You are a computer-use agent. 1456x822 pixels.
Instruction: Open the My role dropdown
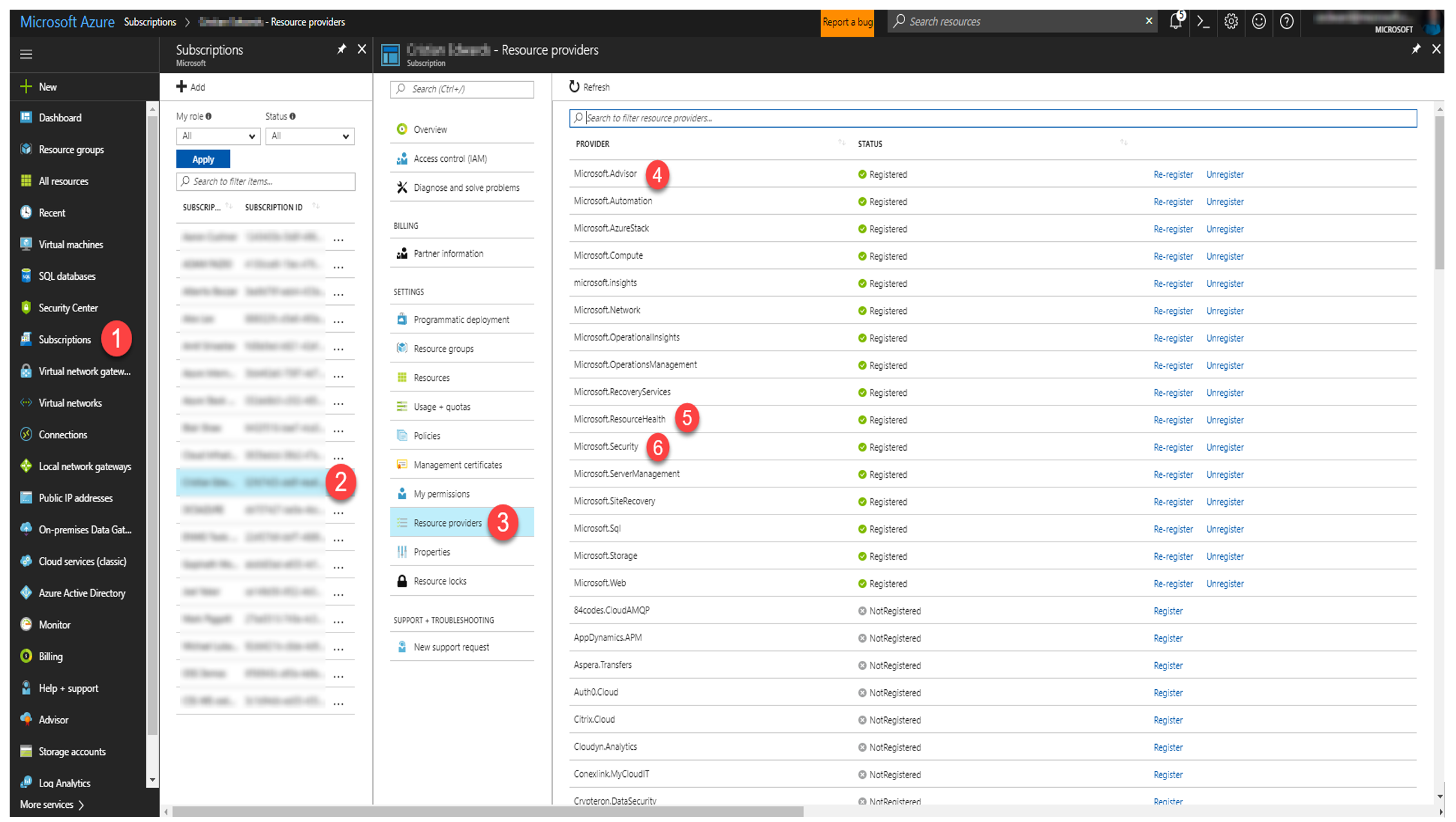pos(218,136)
